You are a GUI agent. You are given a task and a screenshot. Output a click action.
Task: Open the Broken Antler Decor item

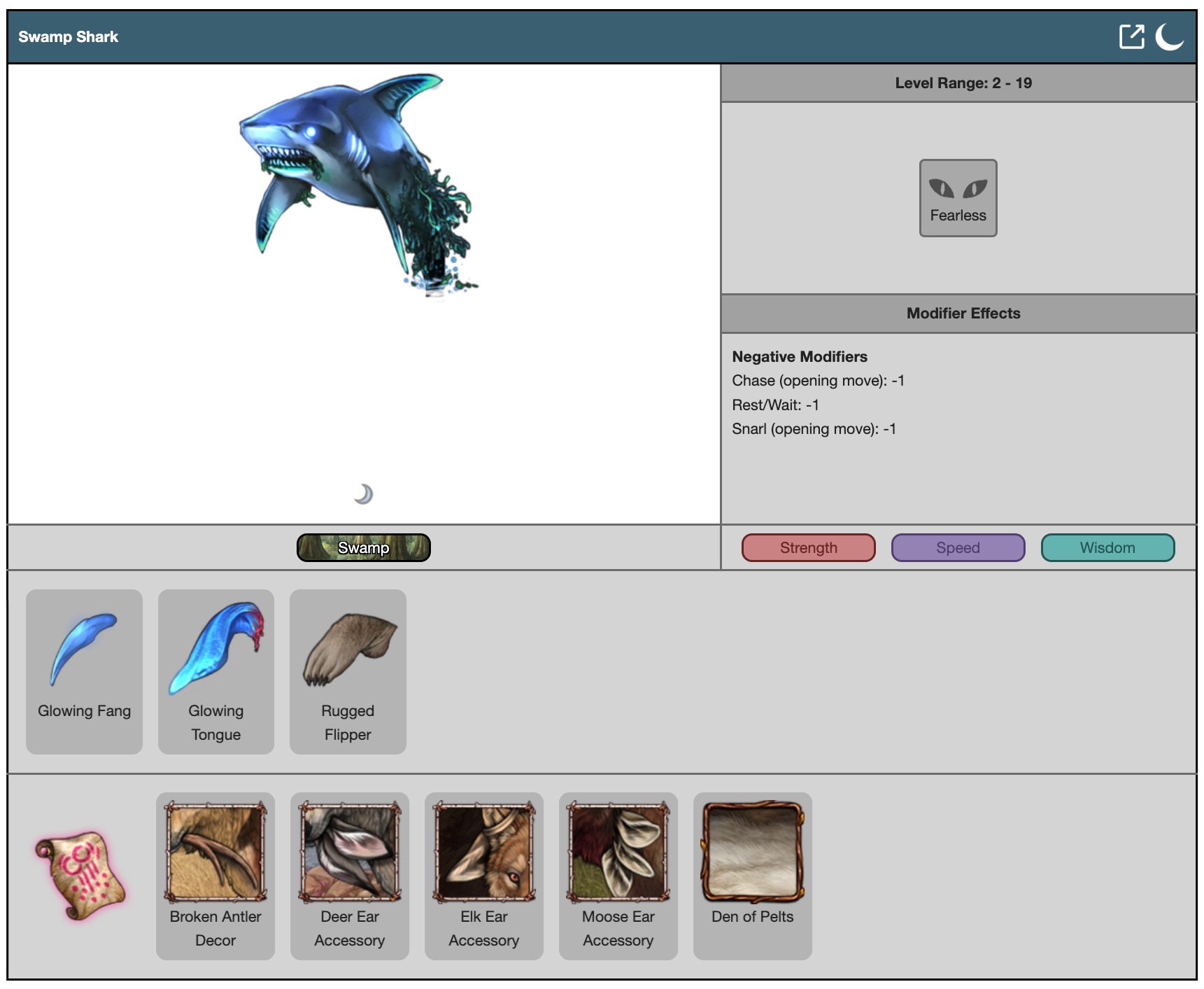[215, 875]
